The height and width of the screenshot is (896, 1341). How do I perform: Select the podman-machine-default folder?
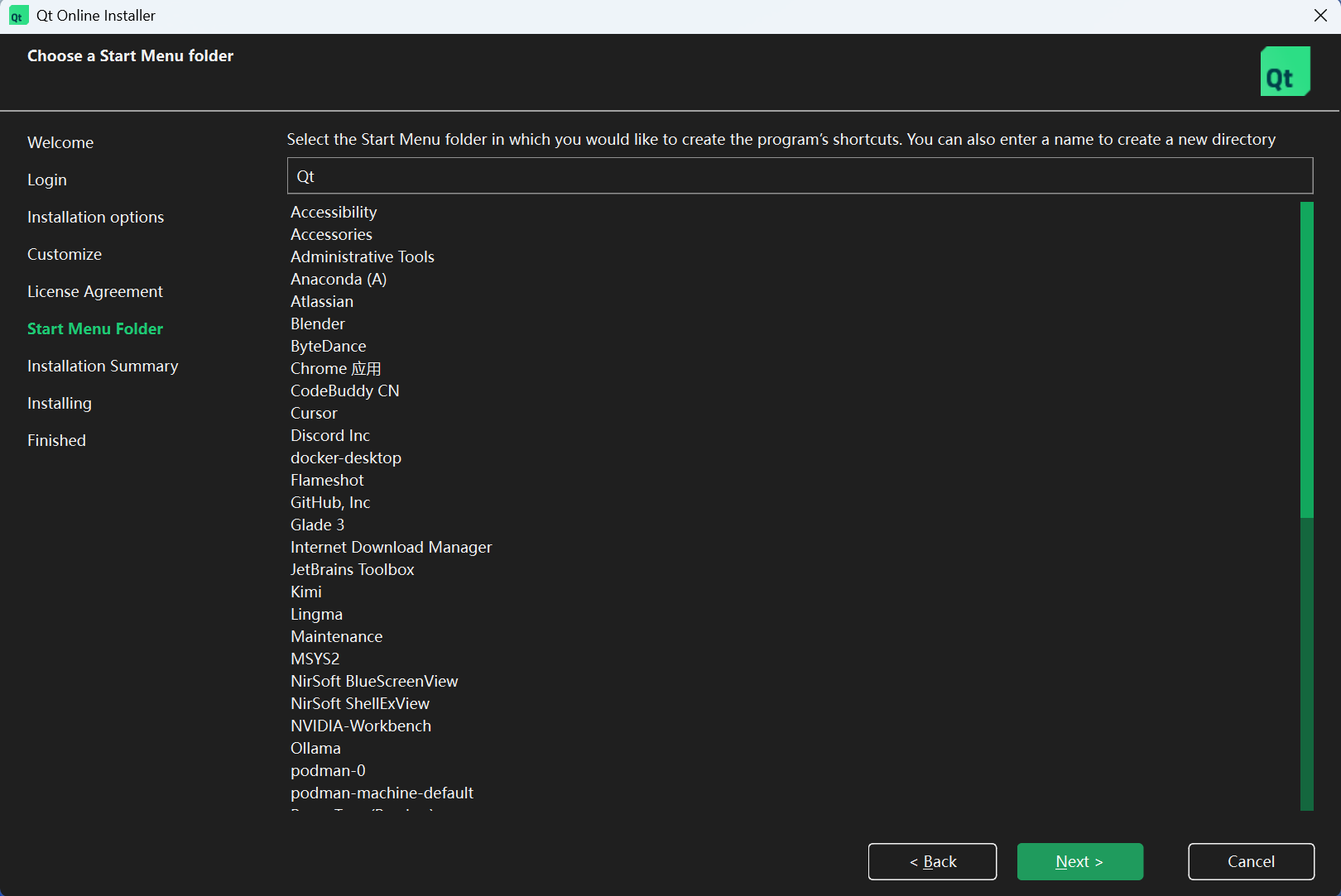click(x=382, y=793)
